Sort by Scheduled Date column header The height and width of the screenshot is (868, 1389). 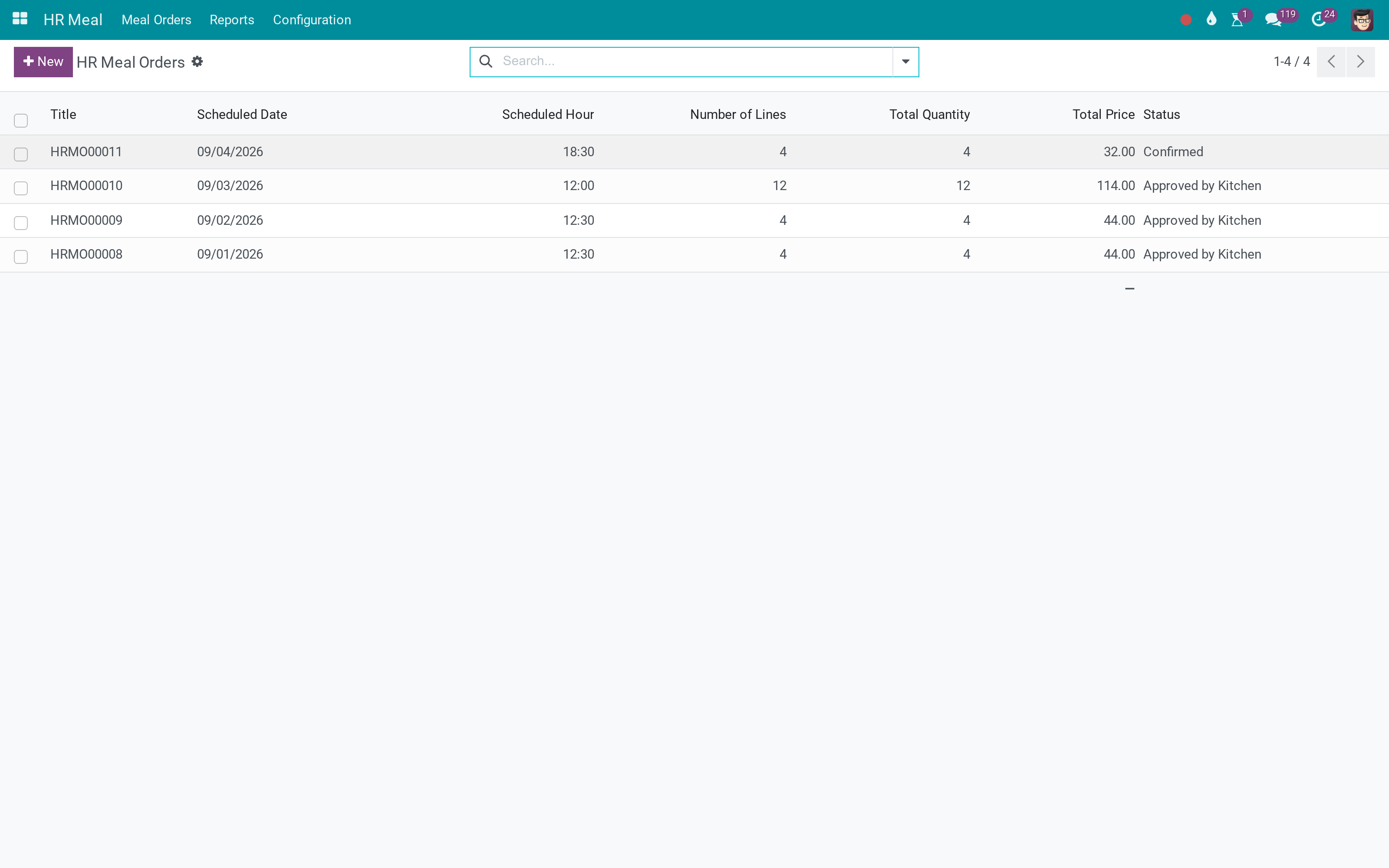click(242, 114)
